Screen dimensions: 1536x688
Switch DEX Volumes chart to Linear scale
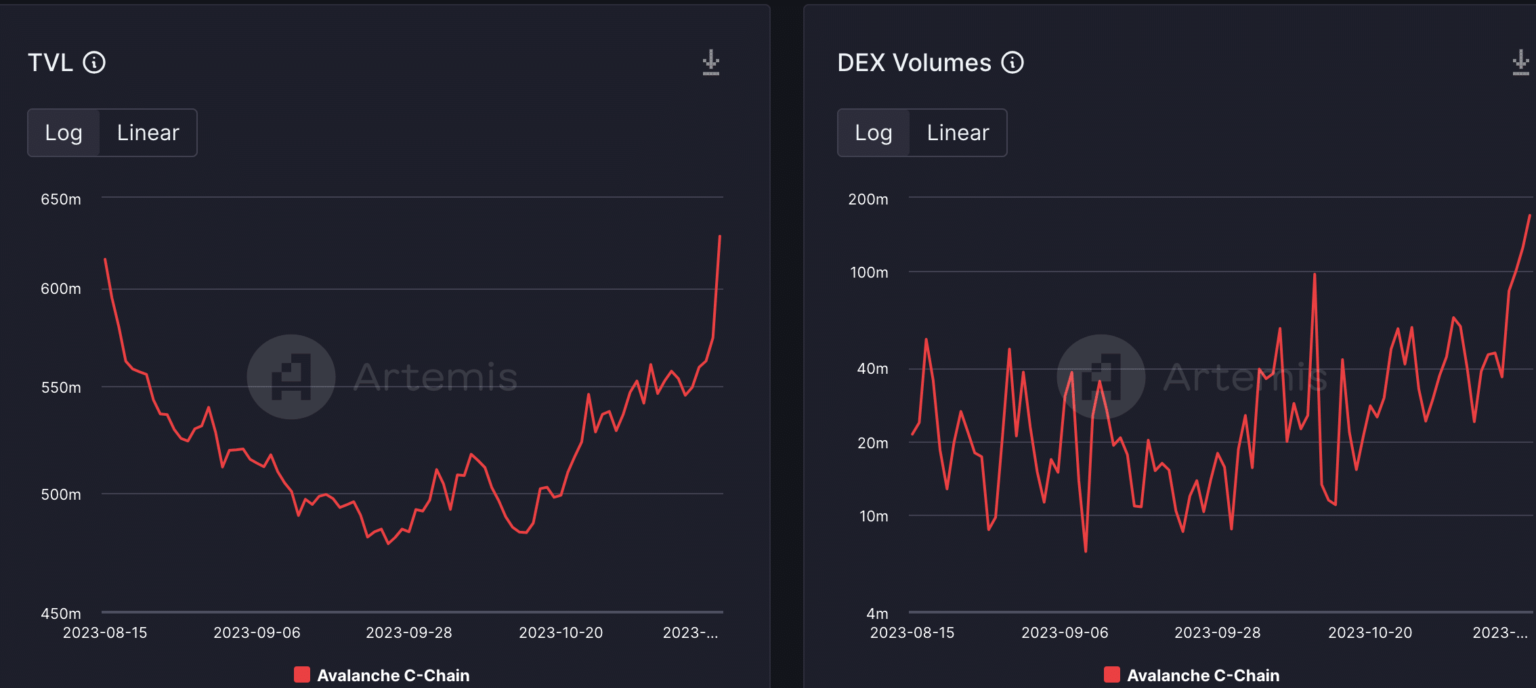[957, 133]
